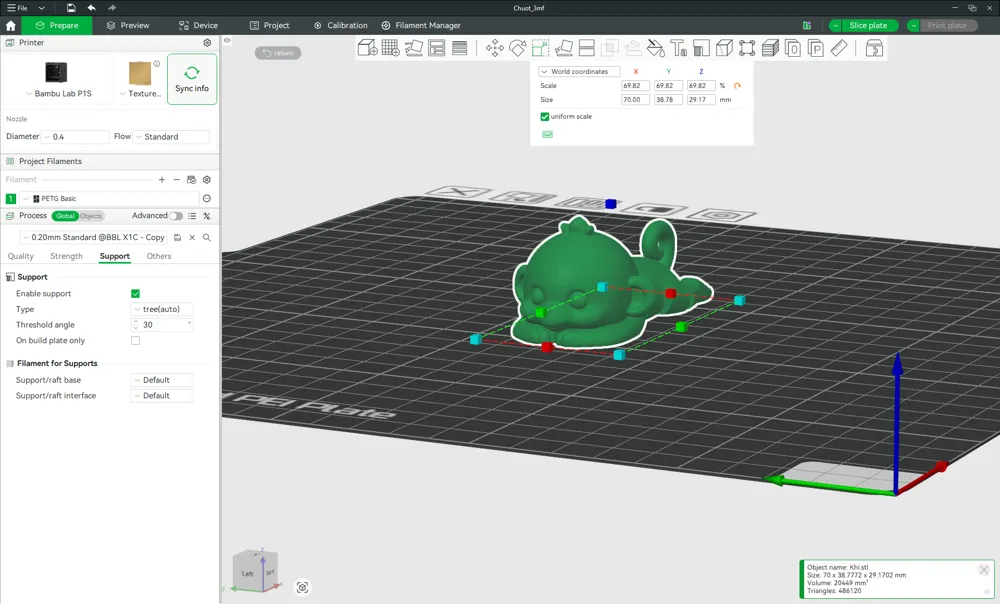The width and height of the screenshot is (1000, 604).
Task: Click compare presets list icon beside Advanced
Action: coord(192,216)
